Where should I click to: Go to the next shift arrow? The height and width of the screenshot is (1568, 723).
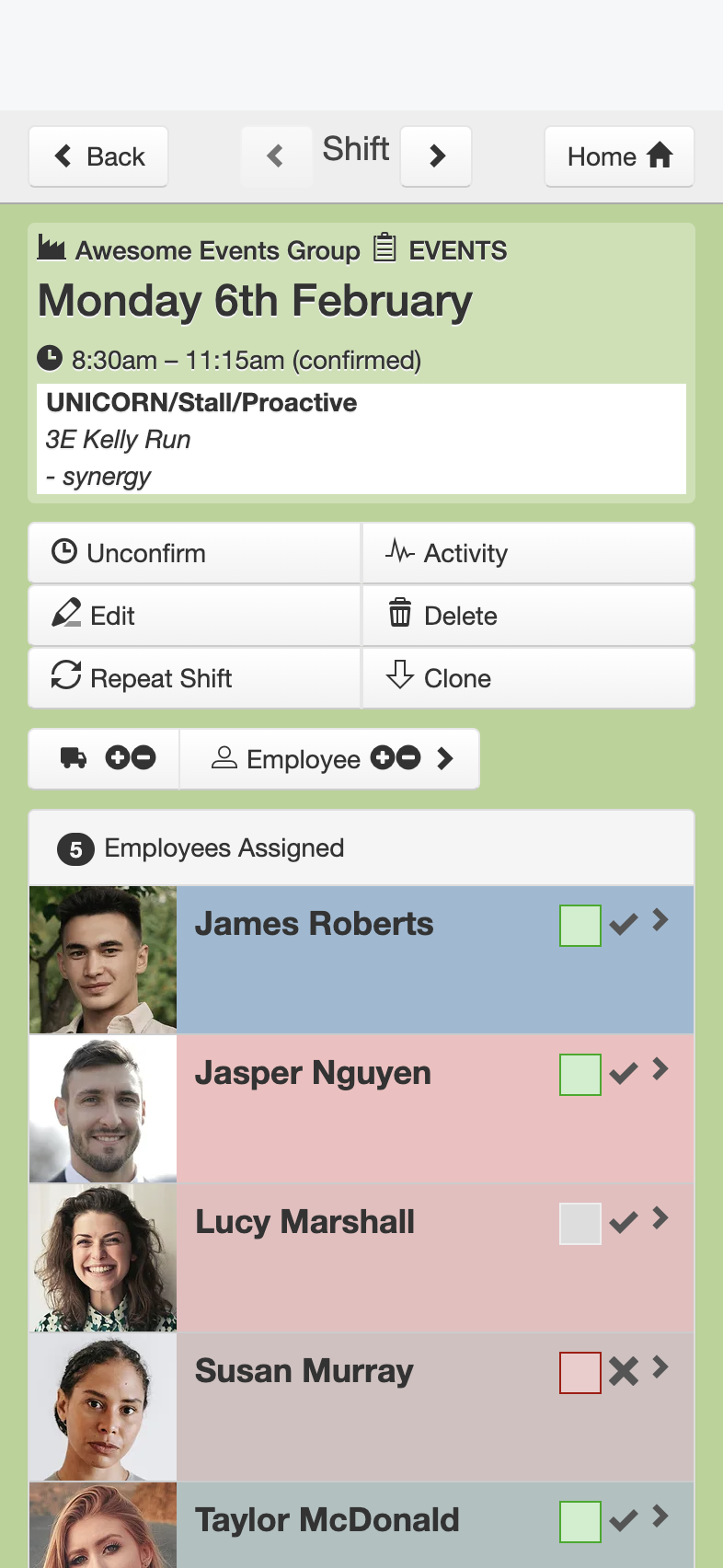click(x=437, y=156)
